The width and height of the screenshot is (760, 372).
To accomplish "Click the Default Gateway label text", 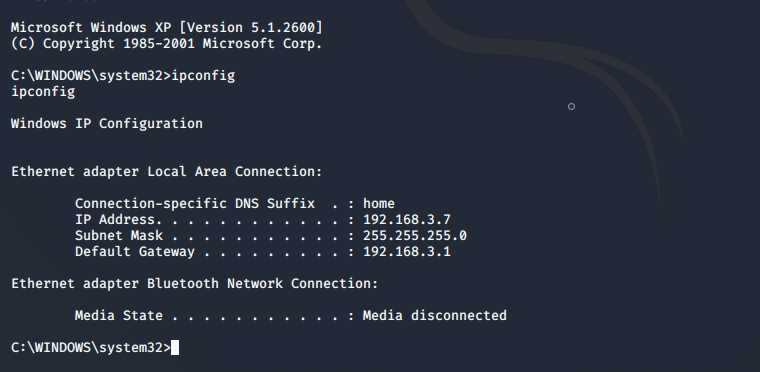I will click(x=135, y=252).
